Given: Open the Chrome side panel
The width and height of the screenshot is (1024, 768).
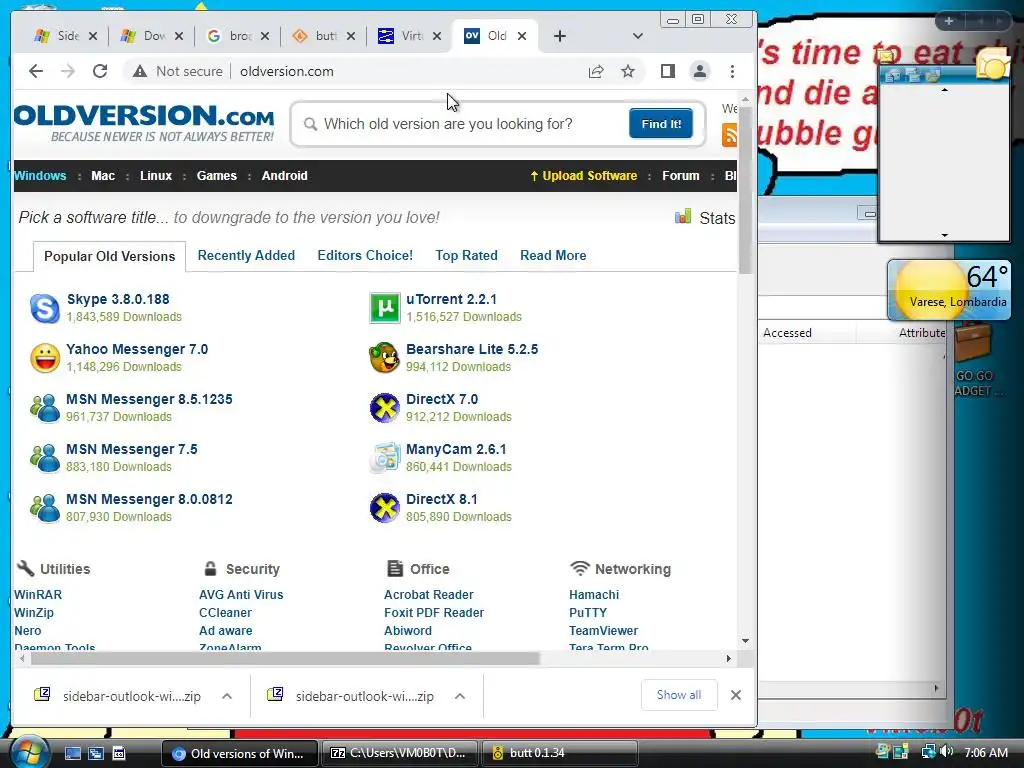Looking at the screenshot, I should pos(667,71).
